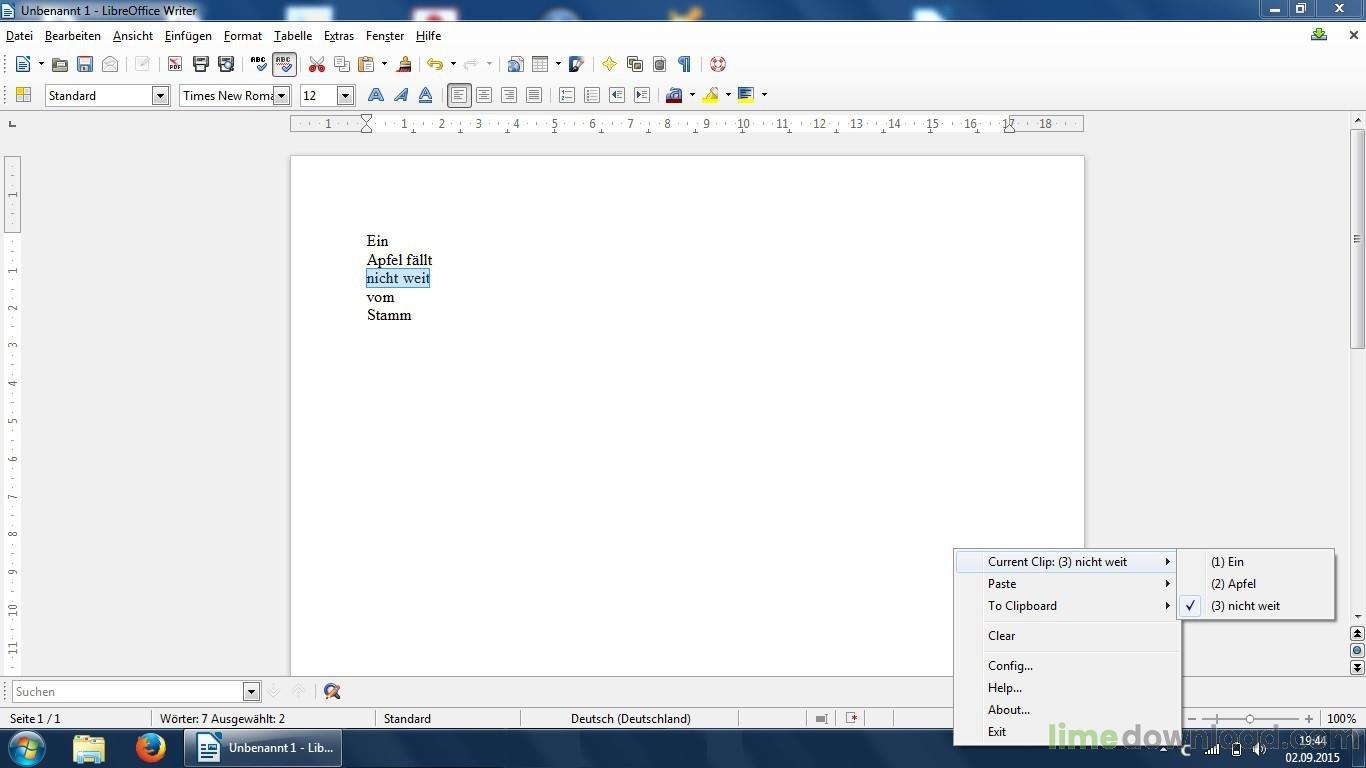Viewport: 1366px width, 768px height.
Task: Click the zoom slider handle in status bar
Action: 1250,719
